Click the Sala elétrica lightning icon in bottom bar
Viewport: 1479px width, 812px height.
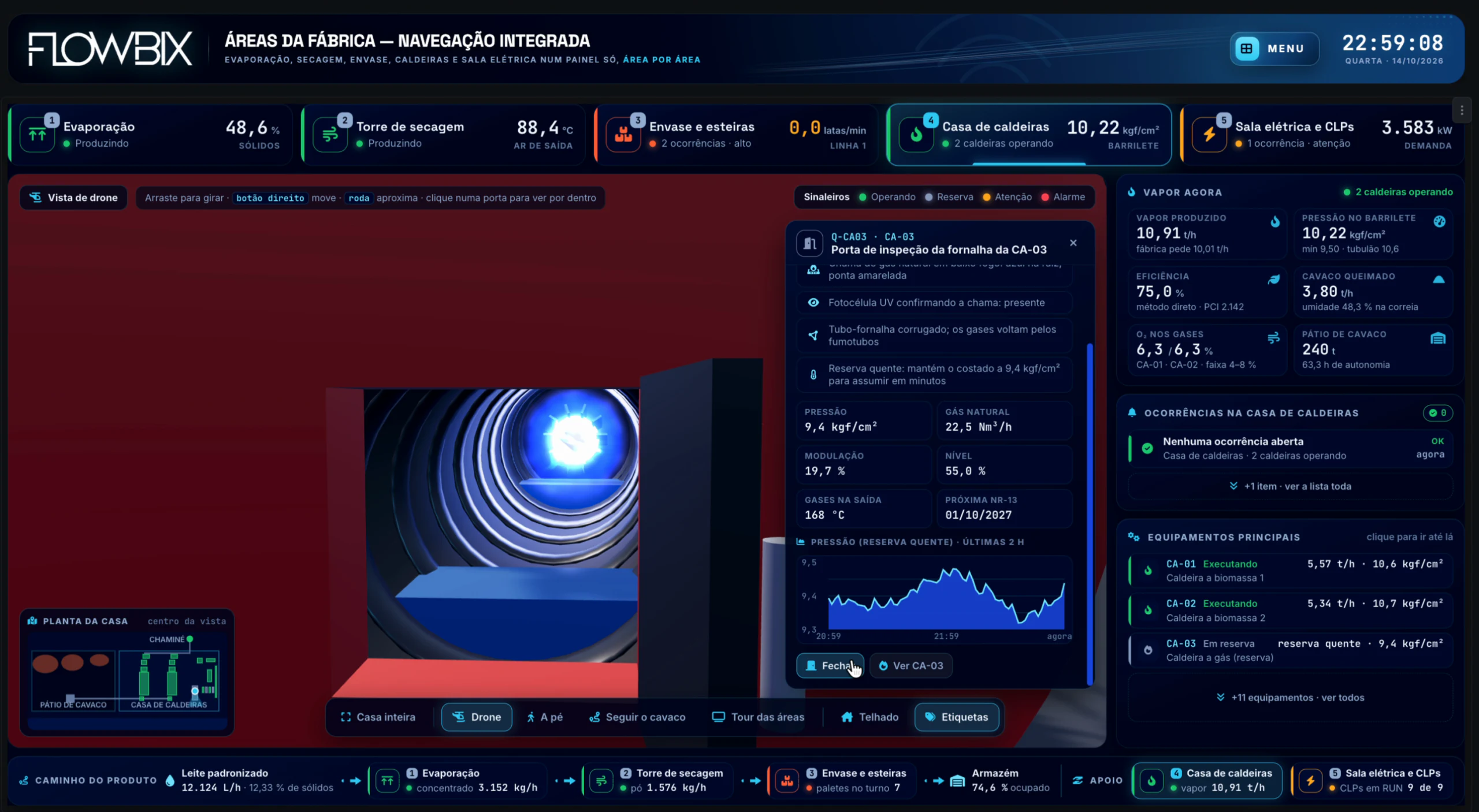coord(1310,781)
